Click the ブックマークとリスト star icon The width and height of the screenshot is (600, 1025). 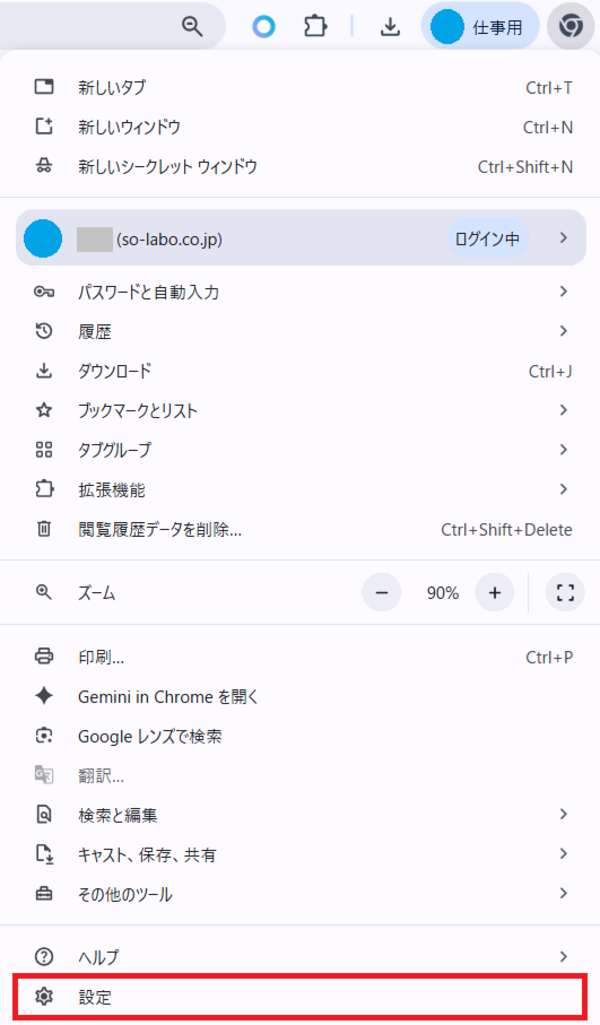coord(44,411)
